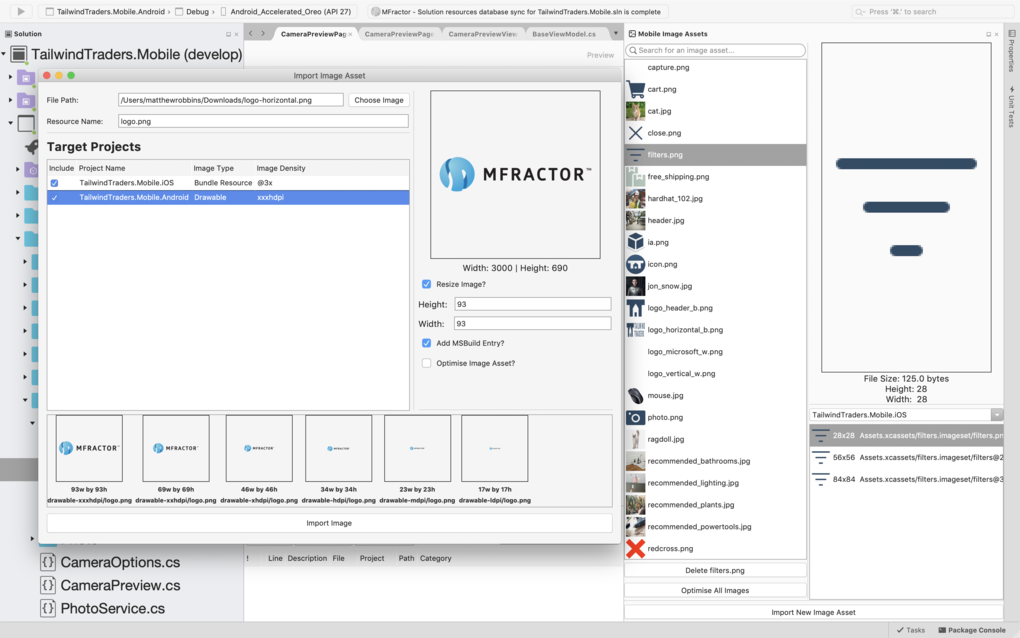Image resolution: width=1020 pixels, height=638 pixels.
Task: Select the icon.png asset icon
Action: pyautogui.click(x=636, y=264)
